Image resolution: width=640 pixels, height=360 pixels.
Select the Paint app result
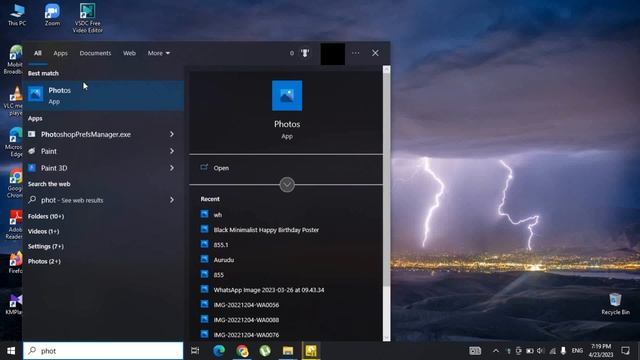coord(95,151)
